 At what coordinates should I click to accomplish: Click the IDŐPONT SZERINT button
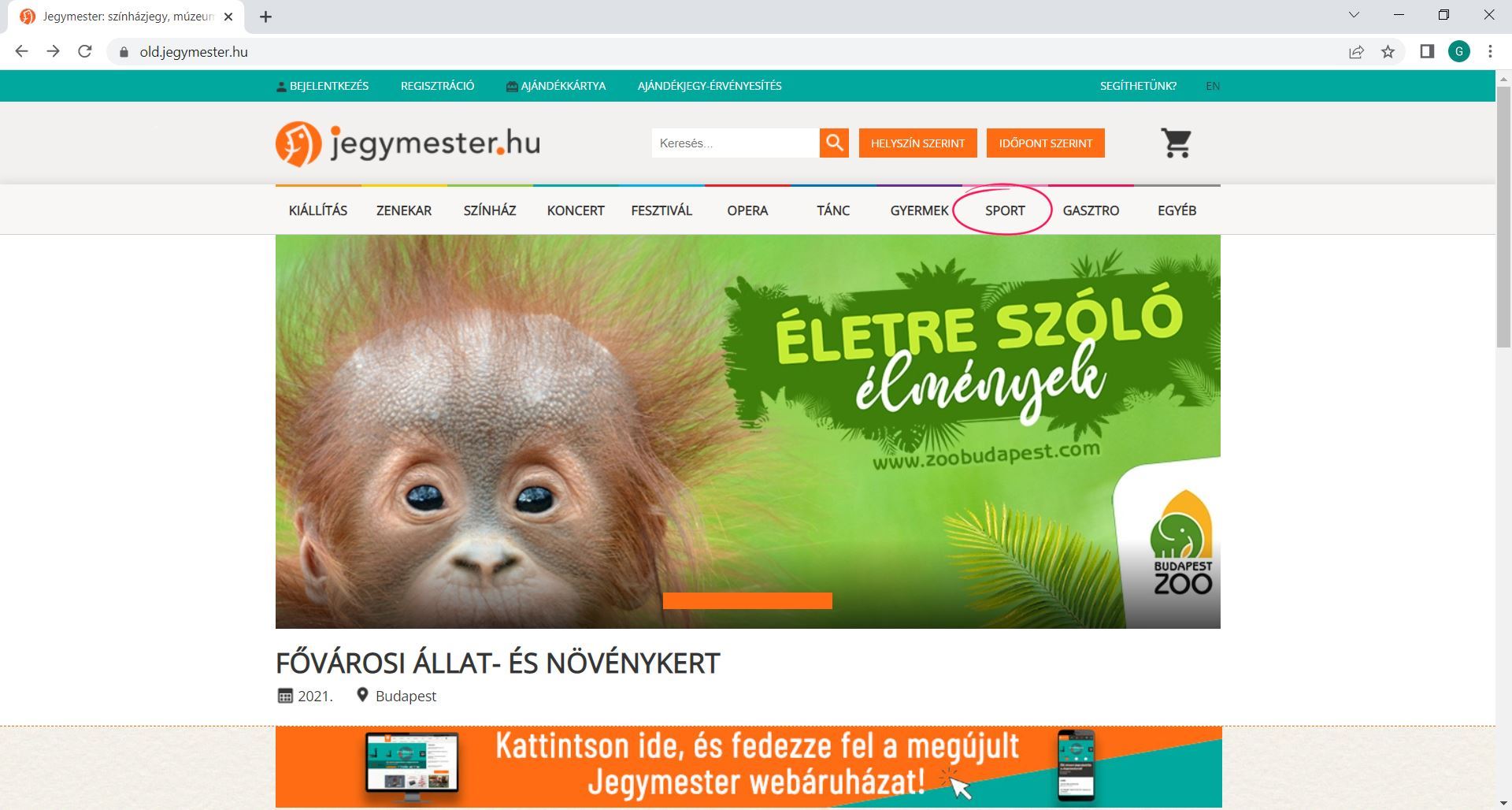(x=1046, y=143)
